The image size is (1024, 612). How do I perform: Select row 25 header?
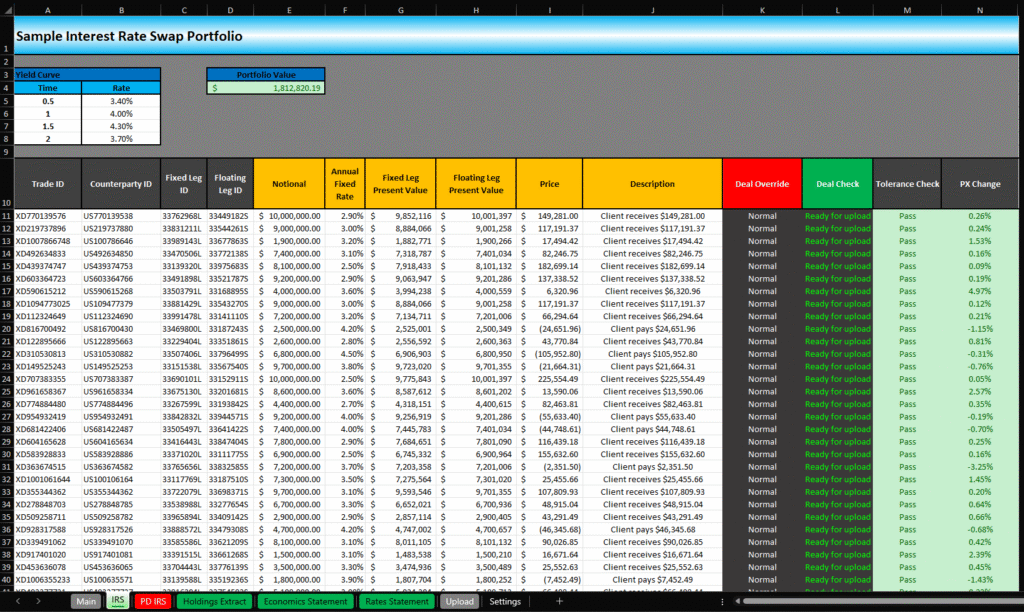click(7, 392)
